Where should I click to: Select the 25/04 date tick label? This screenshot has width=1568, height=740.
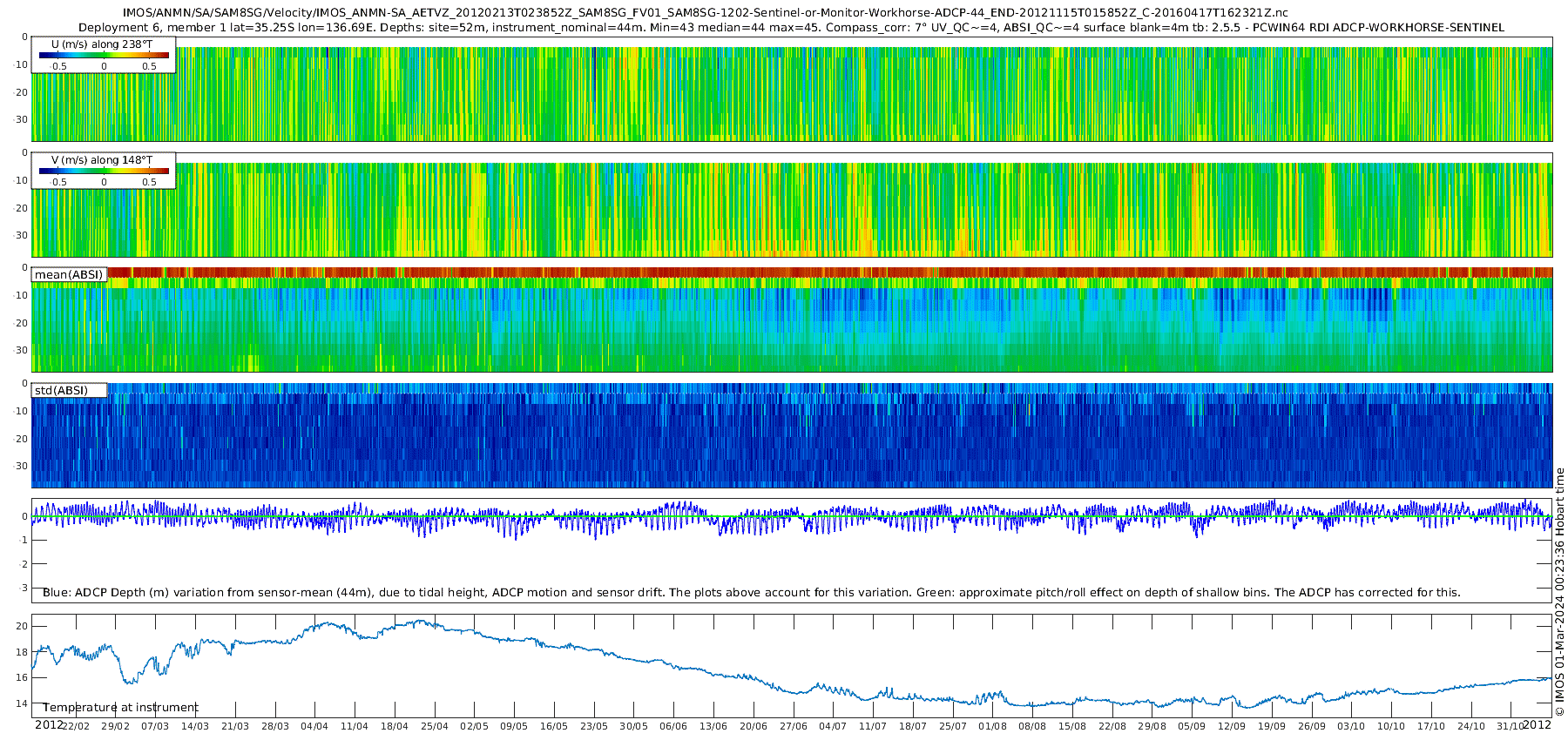tap(435, 726)
